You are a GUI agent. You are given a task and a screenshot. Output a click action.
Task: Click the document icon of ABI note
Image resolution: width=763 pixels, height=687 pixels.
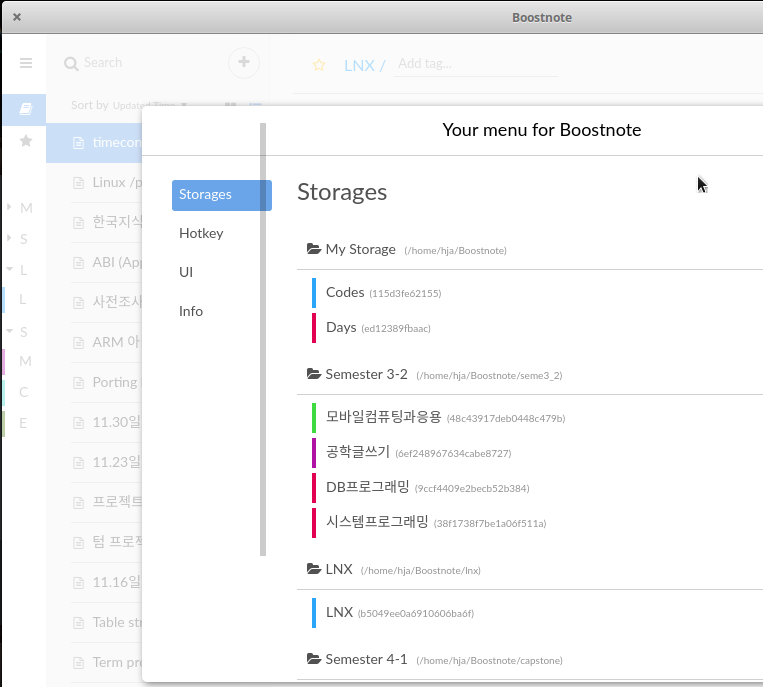78,263
